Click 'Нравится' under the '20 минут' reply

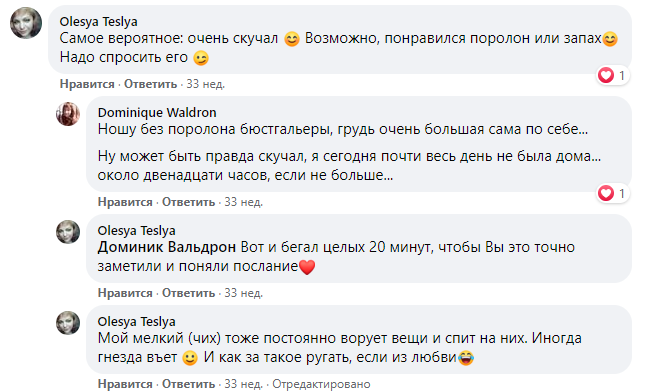[x=125, y=293]
